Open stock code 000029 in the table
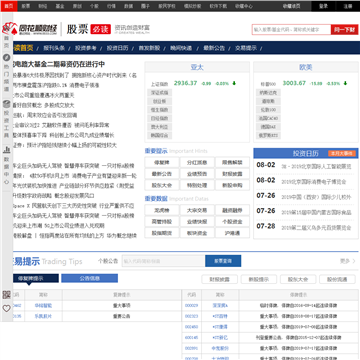Screen dimensions: 360x360 pyautogui.click(x=191, y=305)
